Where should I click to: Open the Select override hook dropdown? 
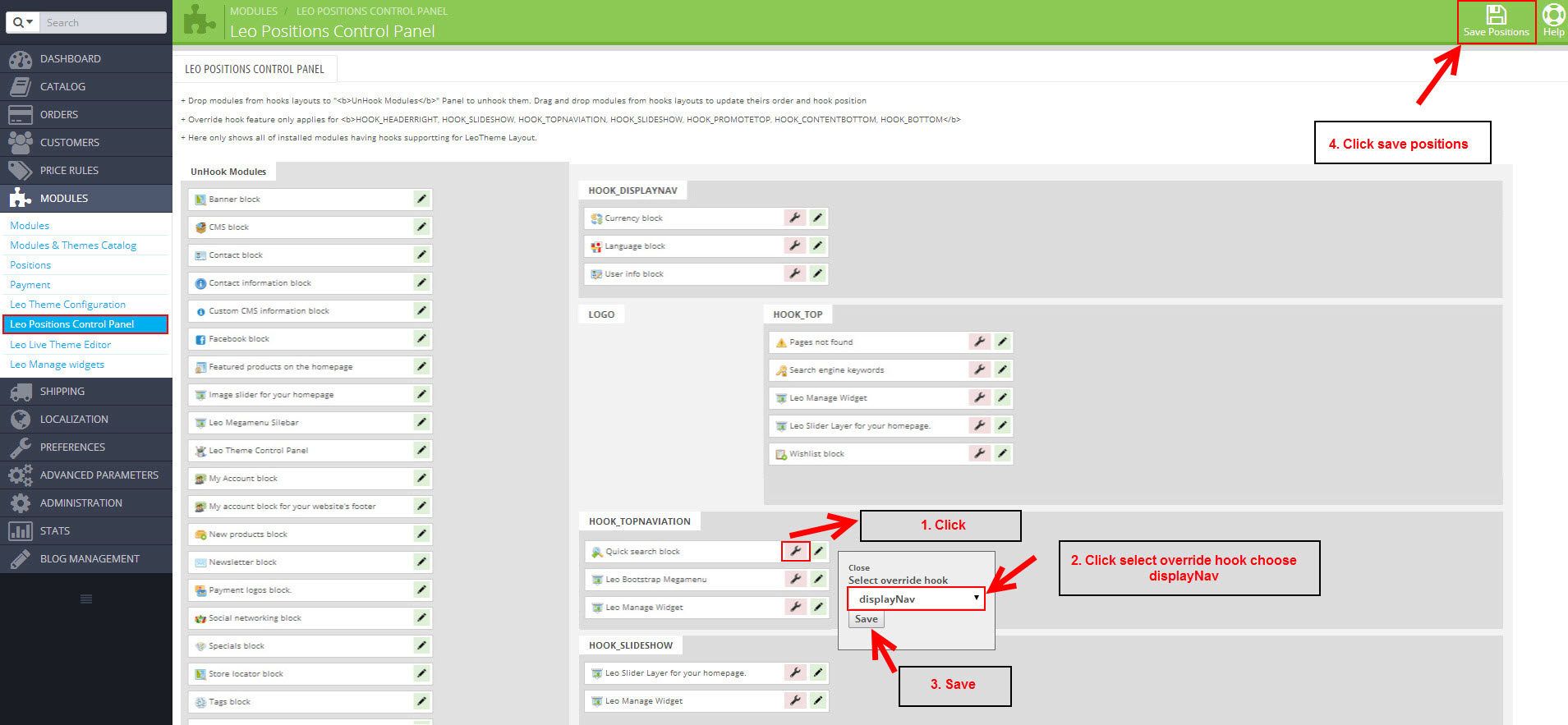[x=916, y=599]
